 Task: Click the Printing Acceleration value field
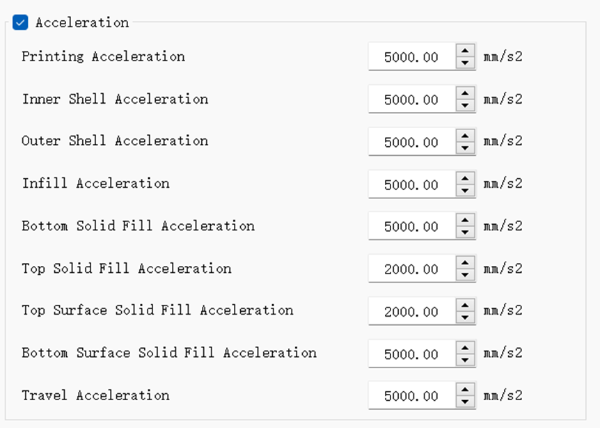[412, 57]
